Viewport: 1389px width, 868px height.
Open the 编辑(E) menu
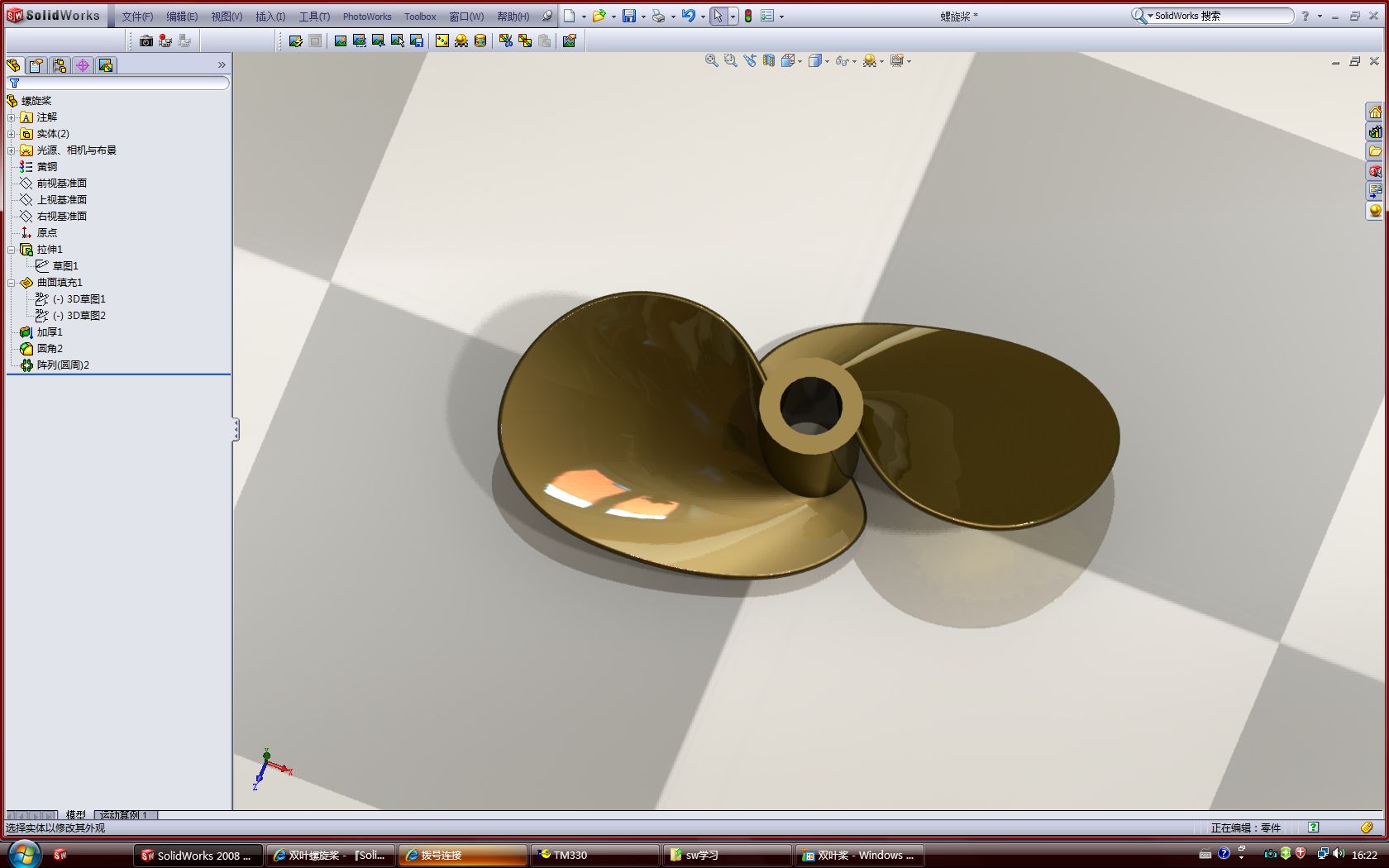coord(182,17)
